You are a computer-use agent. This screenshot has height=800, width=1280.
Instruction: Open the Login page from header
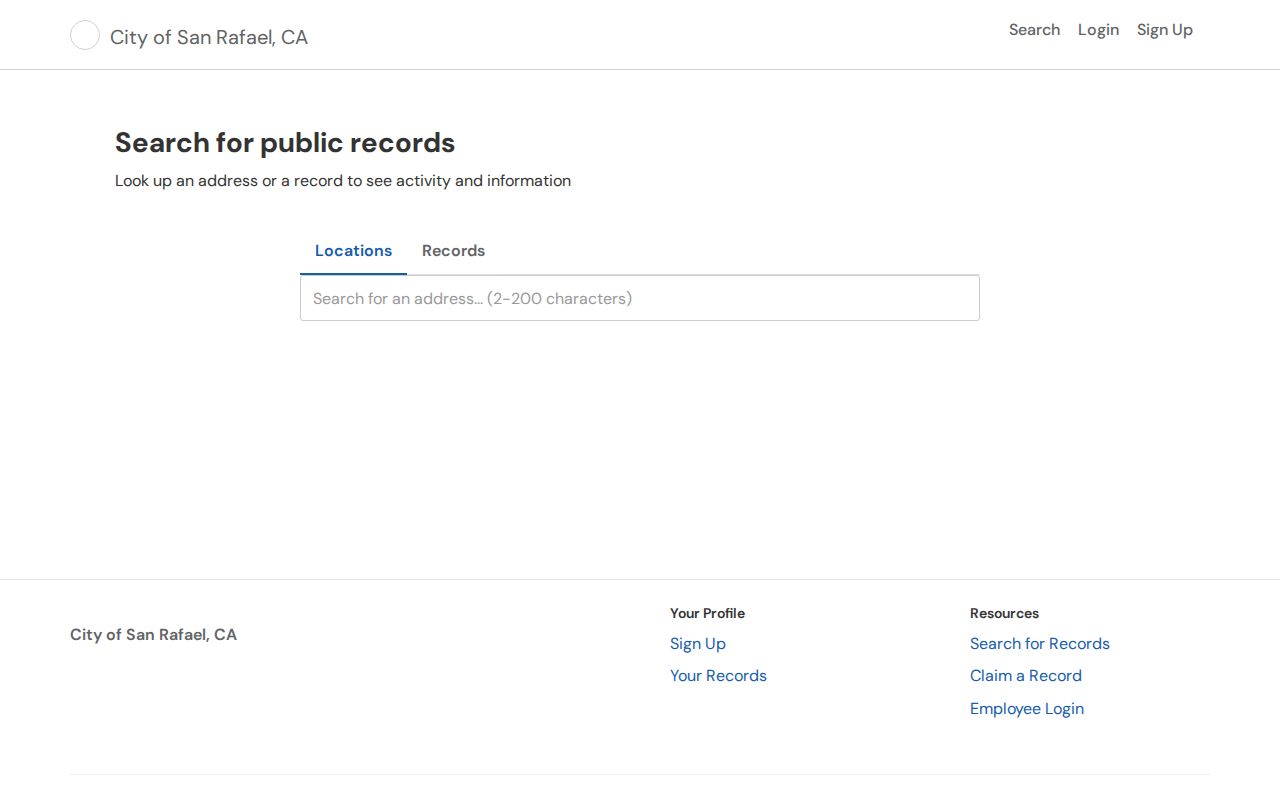pos(1098,30)
